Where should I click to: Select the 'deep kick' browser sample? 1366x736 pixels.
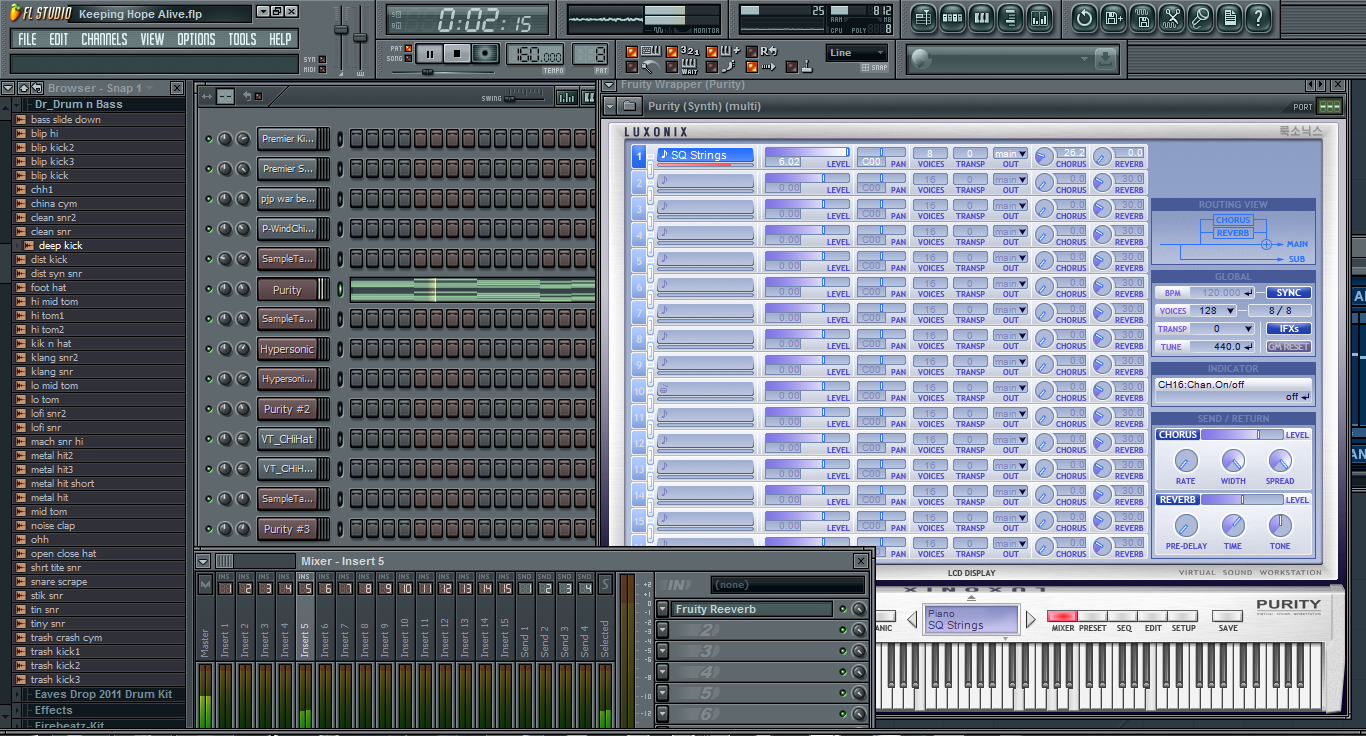60,245
